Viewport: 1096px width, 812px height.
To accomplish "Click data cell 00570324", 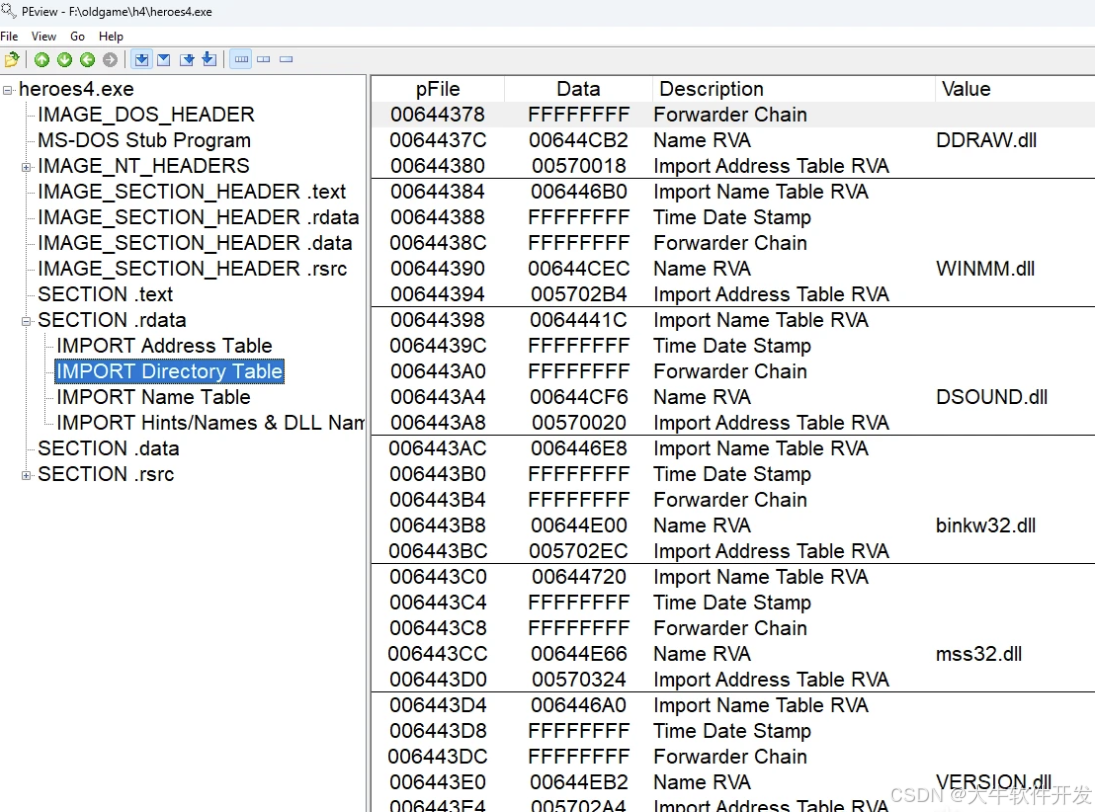I will (579, 679).
